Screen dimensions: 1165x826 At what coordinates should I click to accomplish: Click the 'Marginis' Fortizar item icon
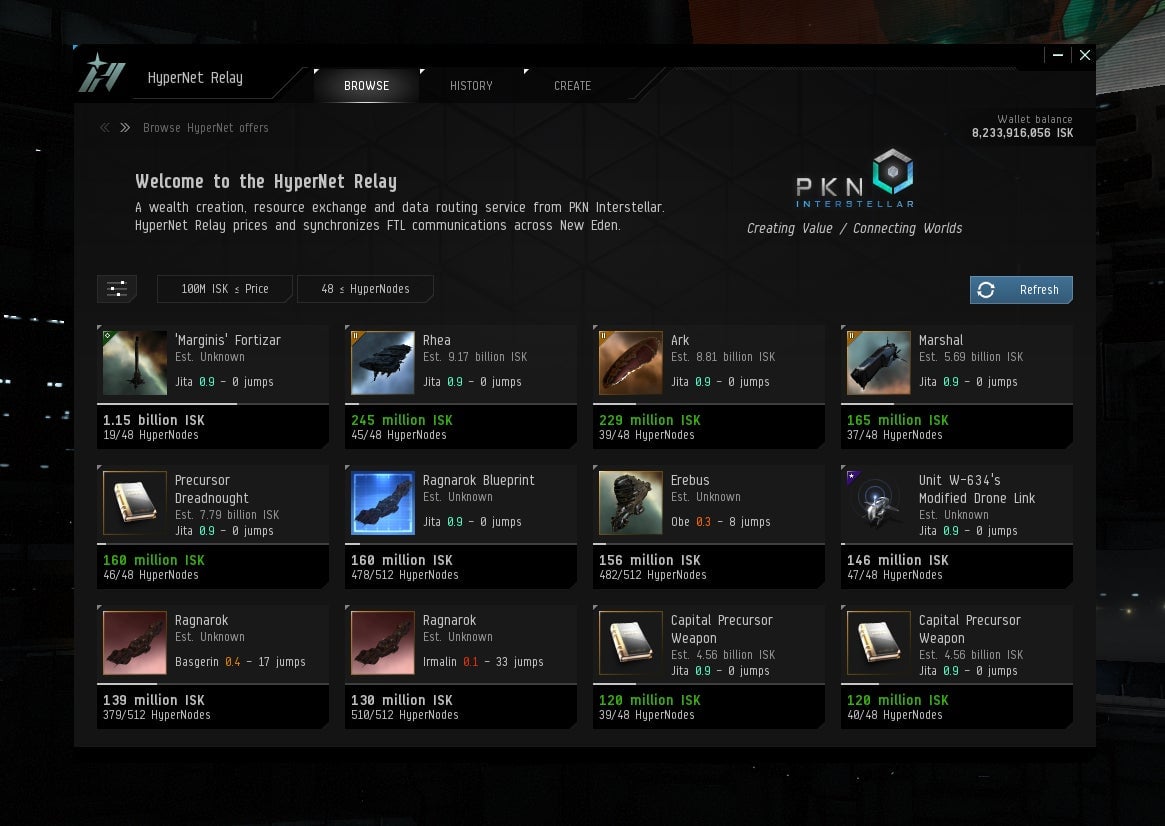tap(135, 363)
